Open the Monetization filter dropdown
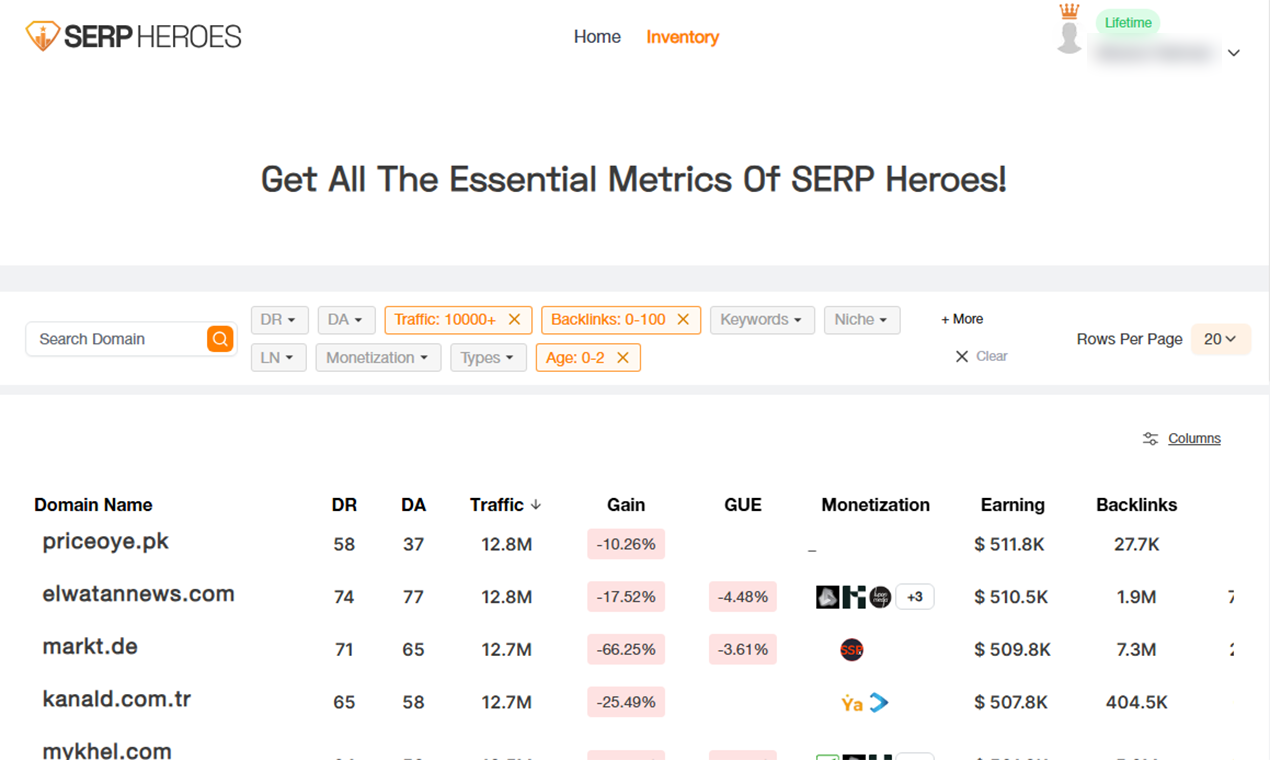 click(378, 358)
